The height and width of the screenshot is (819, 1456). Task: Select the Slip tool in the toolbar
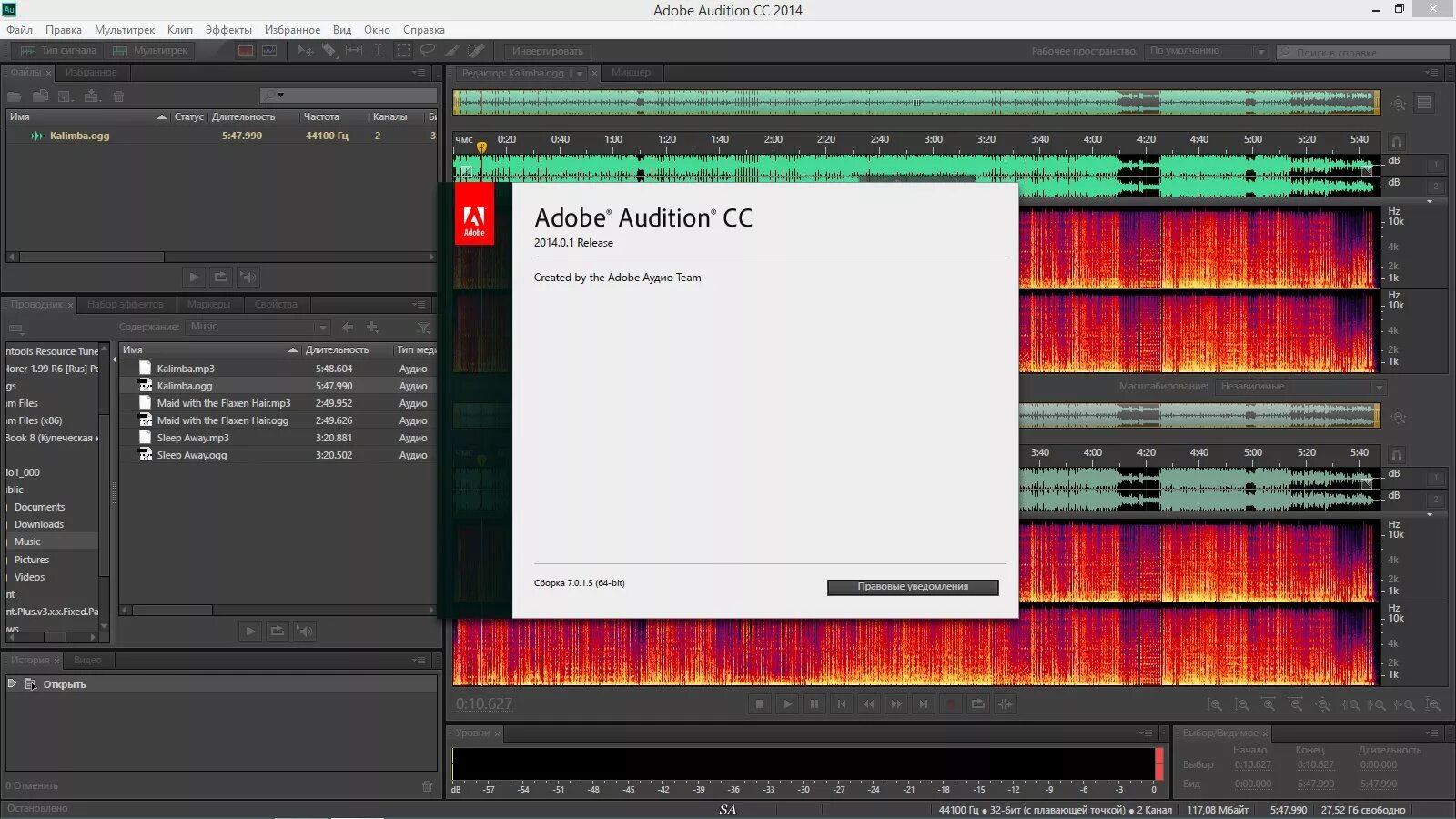(x=354, y=51)
